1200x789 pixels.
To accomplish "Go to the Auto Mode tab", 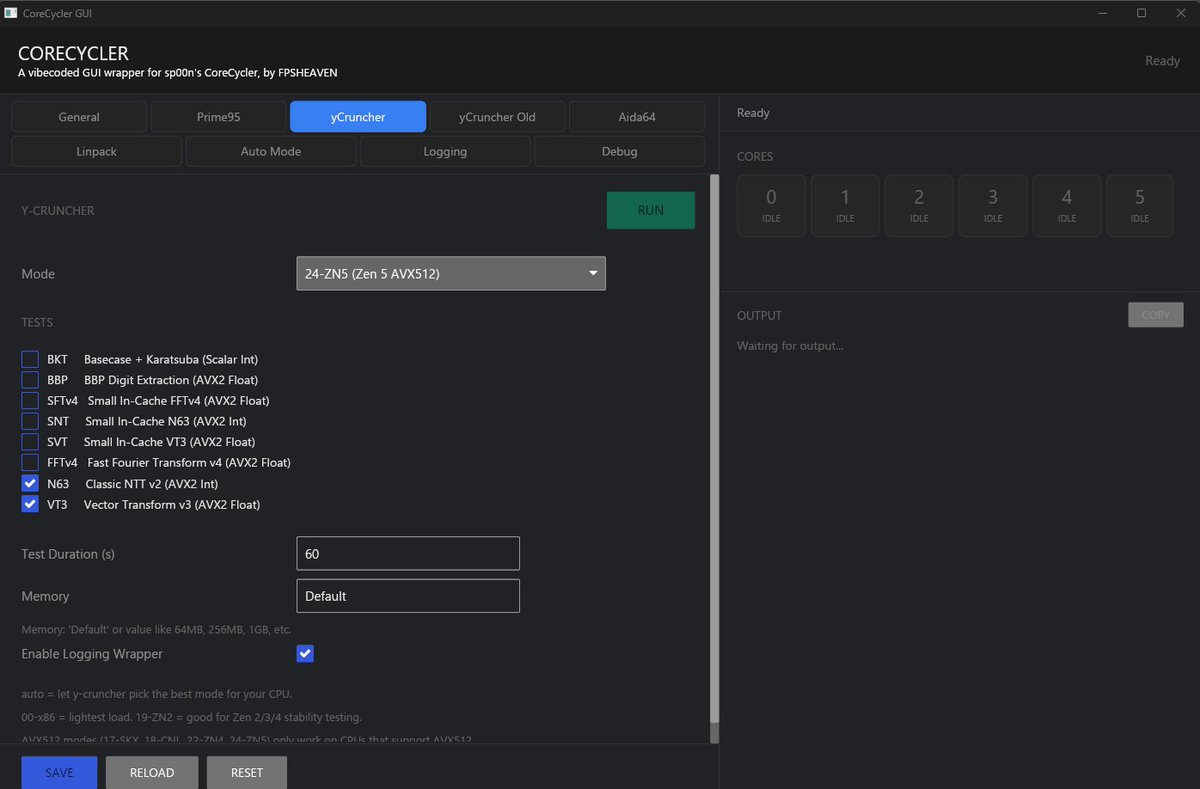I will (271, 151).
